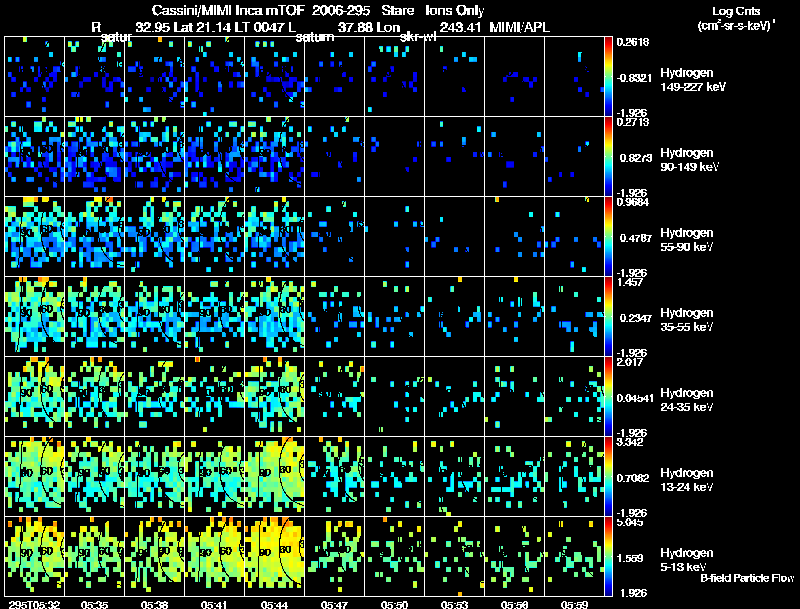The width and height of the screenshot is (800, 609).
Task: Click the 'Cassini/MIMI Inca mTOF' title text
Action: click(x=228, y=10)
